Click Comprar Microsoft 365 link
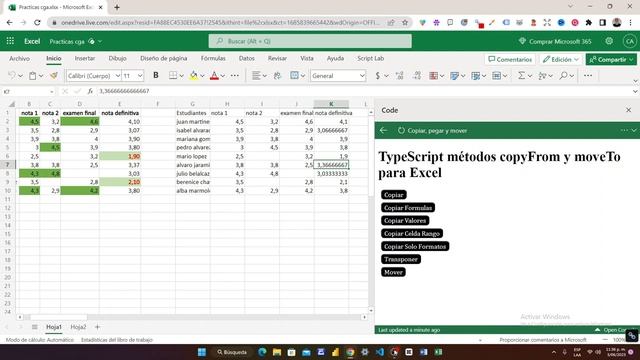640x360 pixels. coord(555,41)
